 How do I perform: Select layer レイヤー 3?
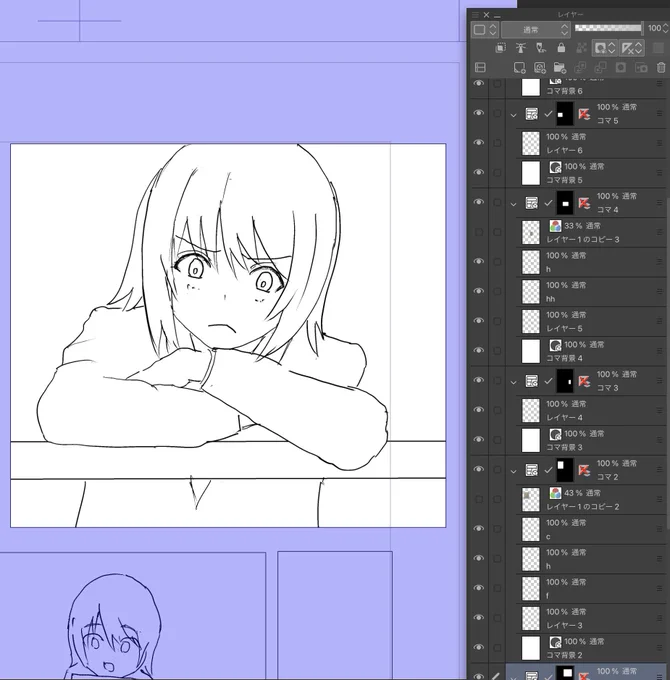591,618
